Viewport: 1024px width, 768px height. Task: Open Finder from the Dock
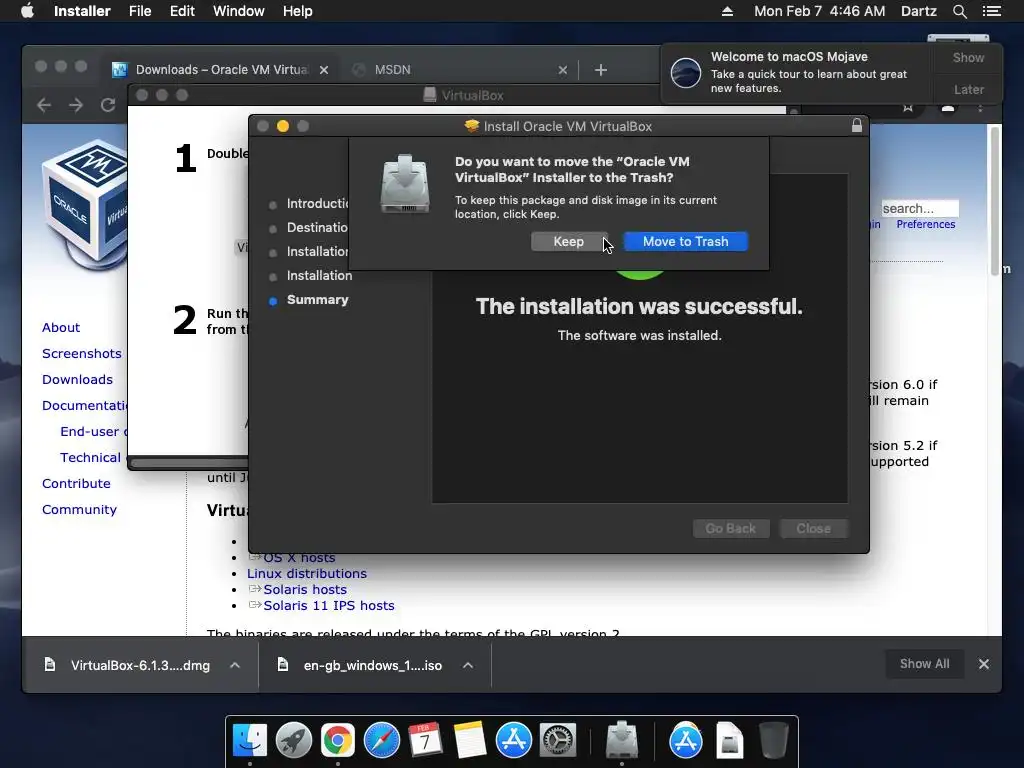pyautogui.click(x=250, y=741)
